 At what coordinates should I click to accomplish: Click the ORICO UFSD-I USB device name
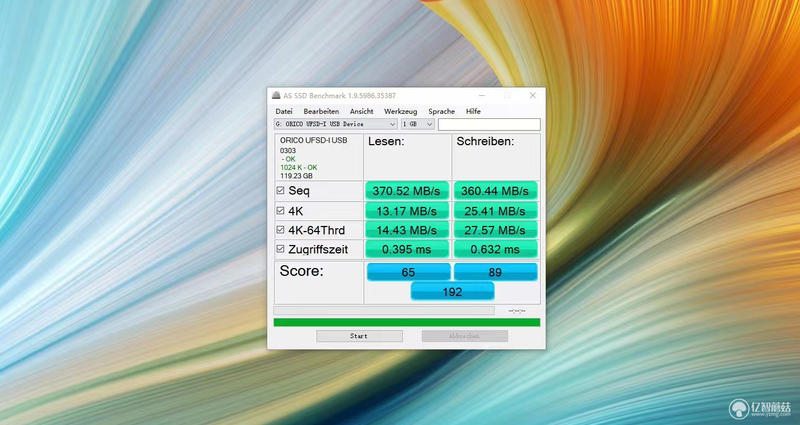313,140
